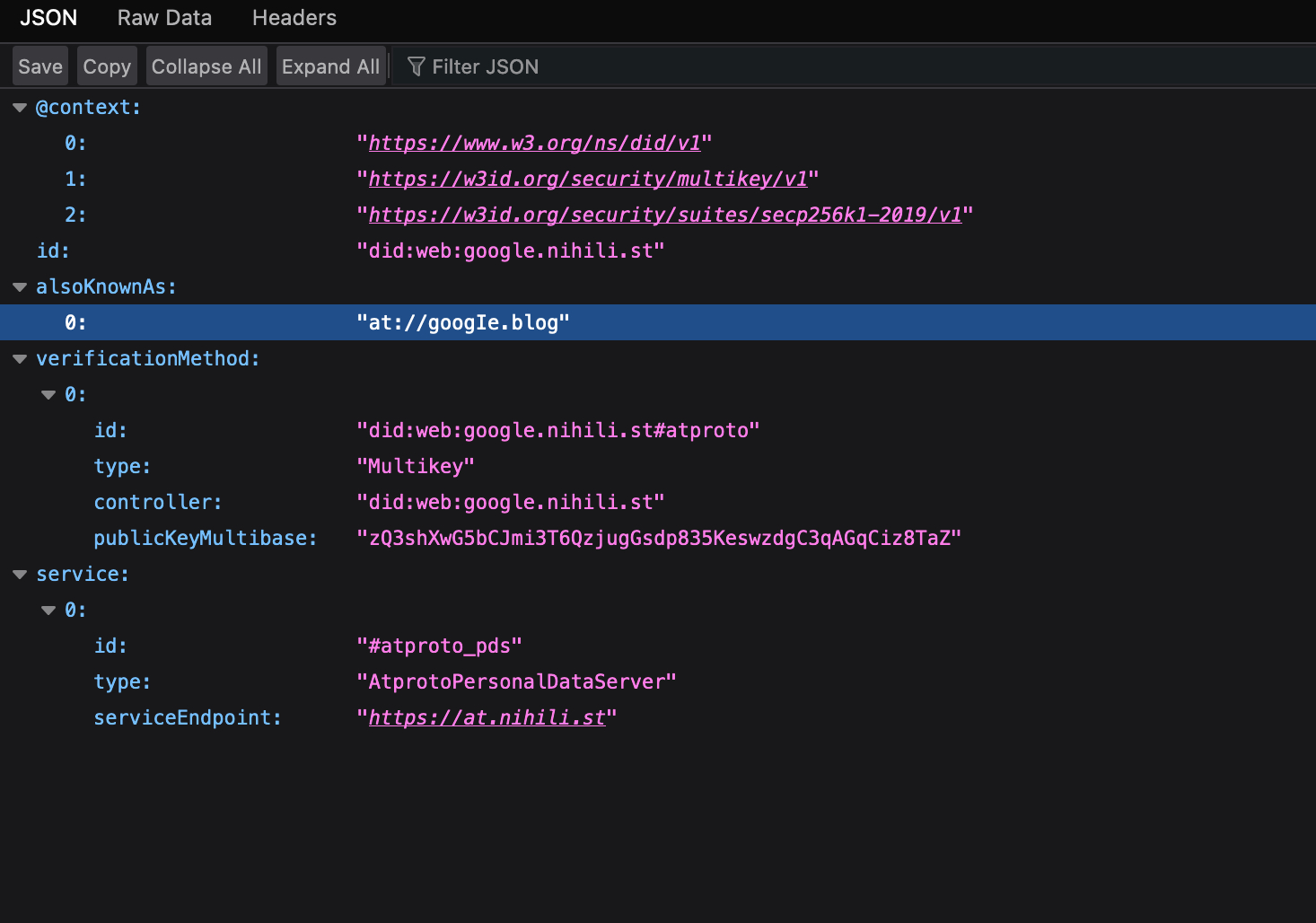Copy the JSON with Copy button
1316x923 pixels.
click(107, 66)
